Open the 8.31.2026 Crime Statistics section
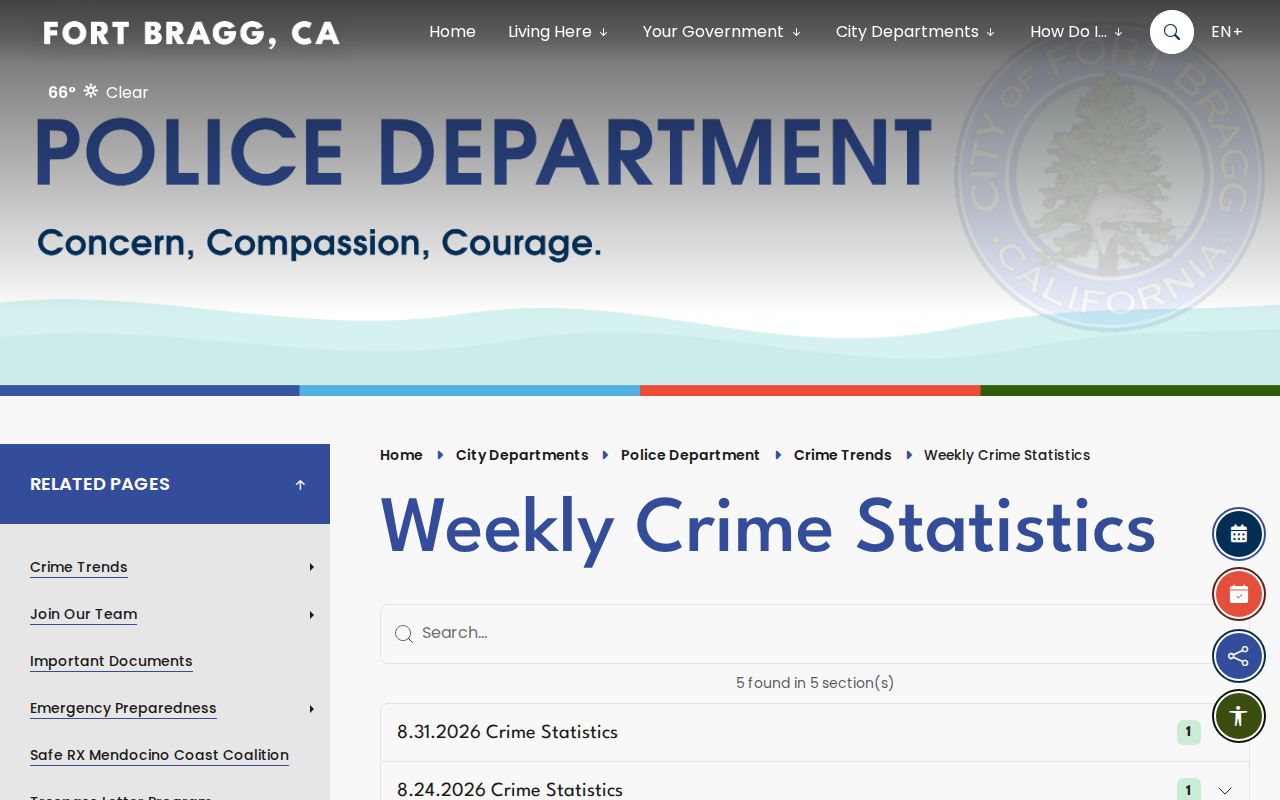This screenshot has height=800, width=1280. 815,733
